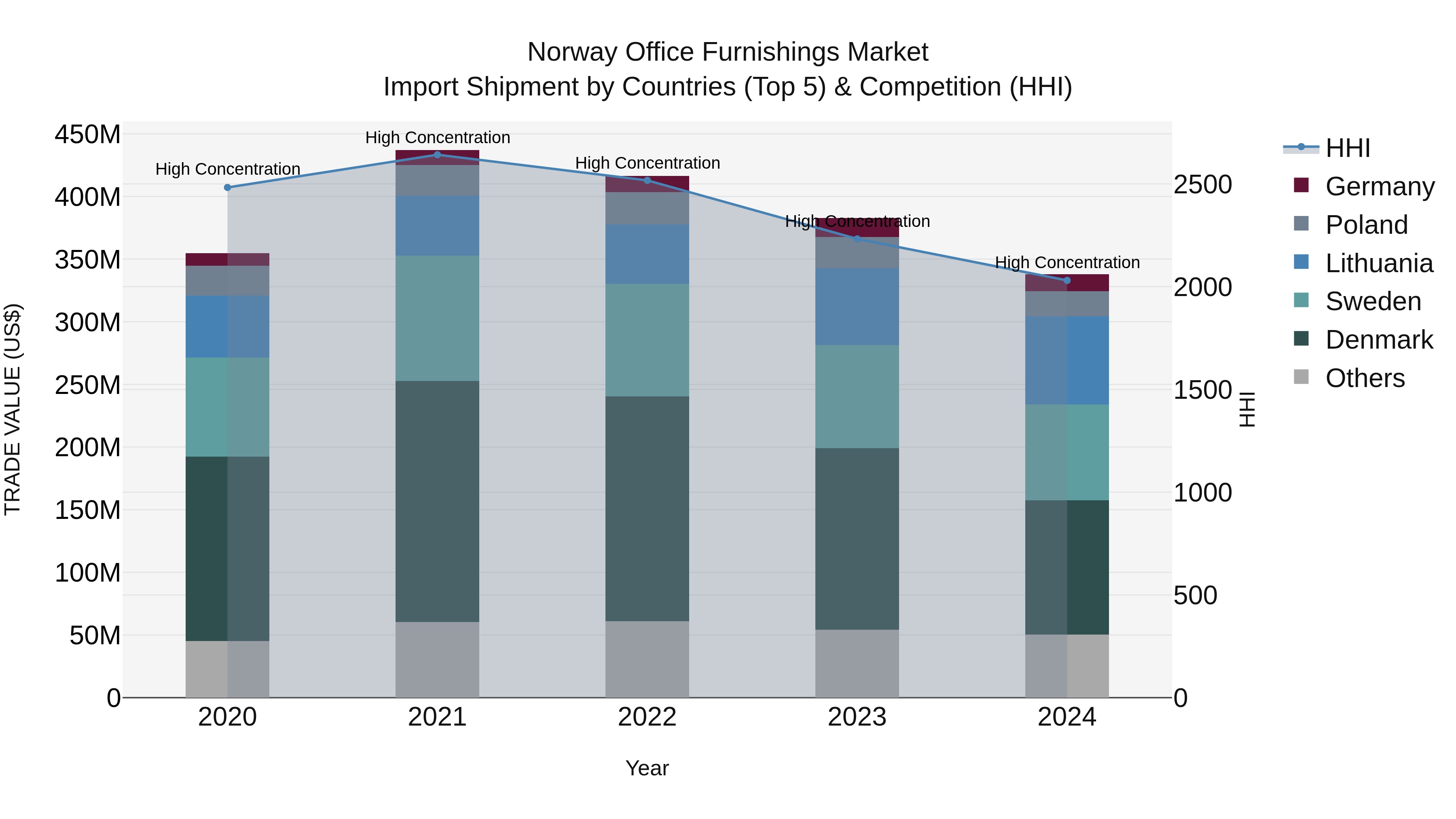Click the 2024 x-axis year label
The width and height of the screenshot is (1456, 819).
(1067, 717)
